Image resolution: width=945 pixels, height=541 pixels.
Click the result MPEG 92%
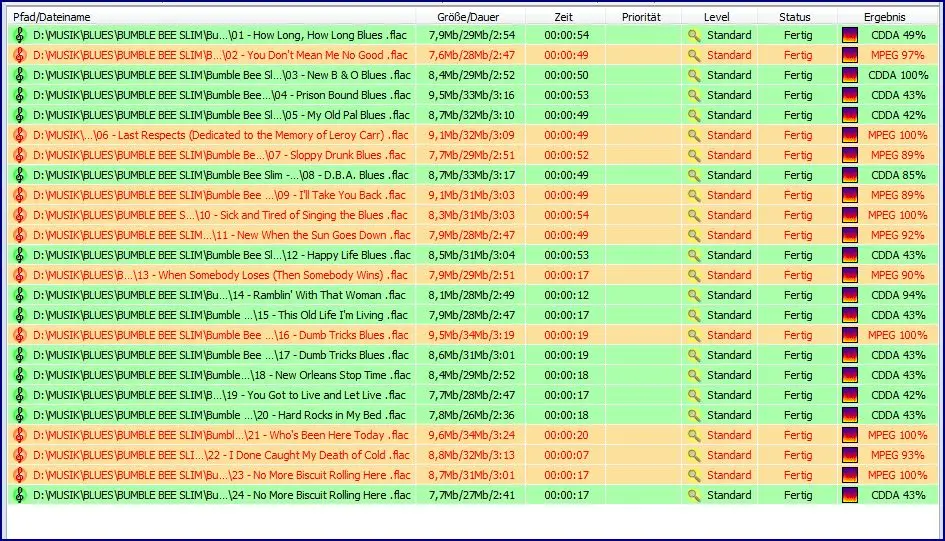(x=897, y=235)
